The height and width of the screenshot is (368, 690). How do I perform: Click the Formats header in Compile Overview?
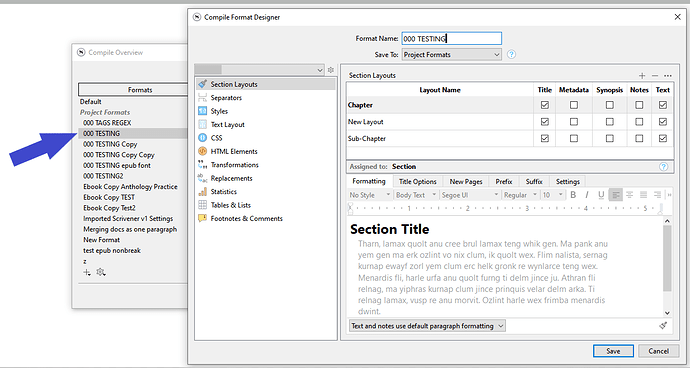click(133, 90)
